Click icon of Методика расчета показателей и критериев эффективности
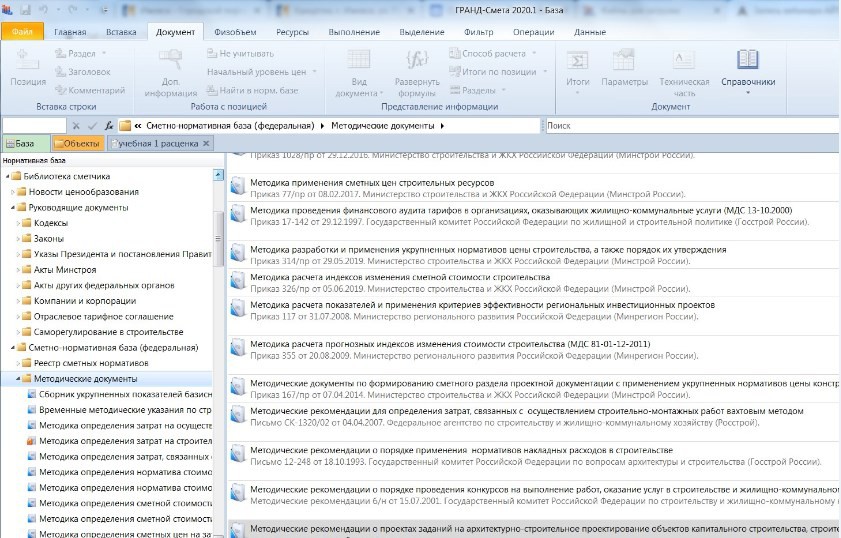Viewport: 841px width, 538px height. tap(238, 309)
